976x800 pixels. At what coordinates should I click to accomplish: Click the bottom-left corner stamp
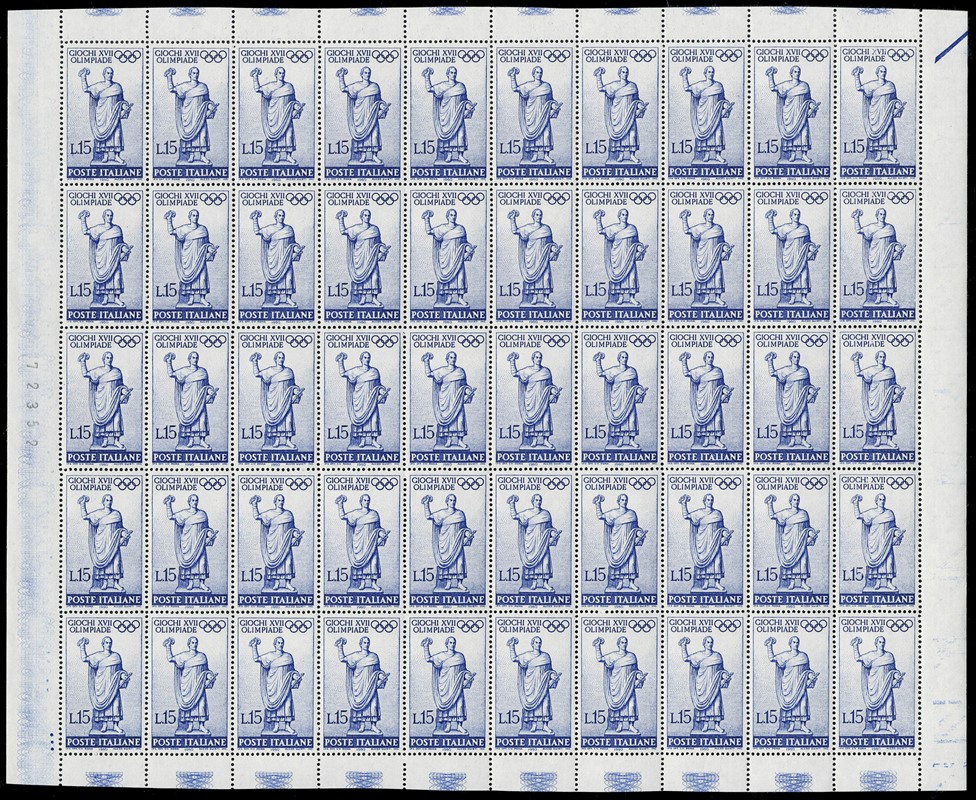coord(104,683)
